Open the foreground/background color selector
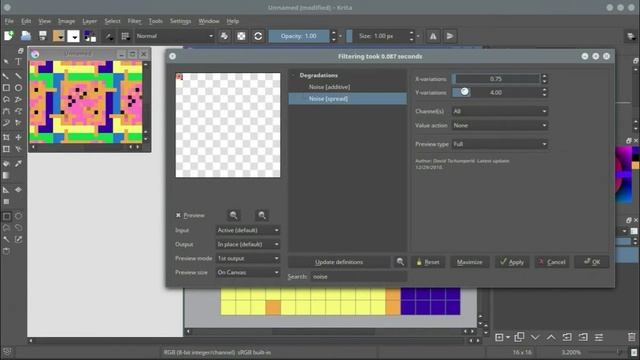Viewport: 640px width, 360px height. (90, 36)
